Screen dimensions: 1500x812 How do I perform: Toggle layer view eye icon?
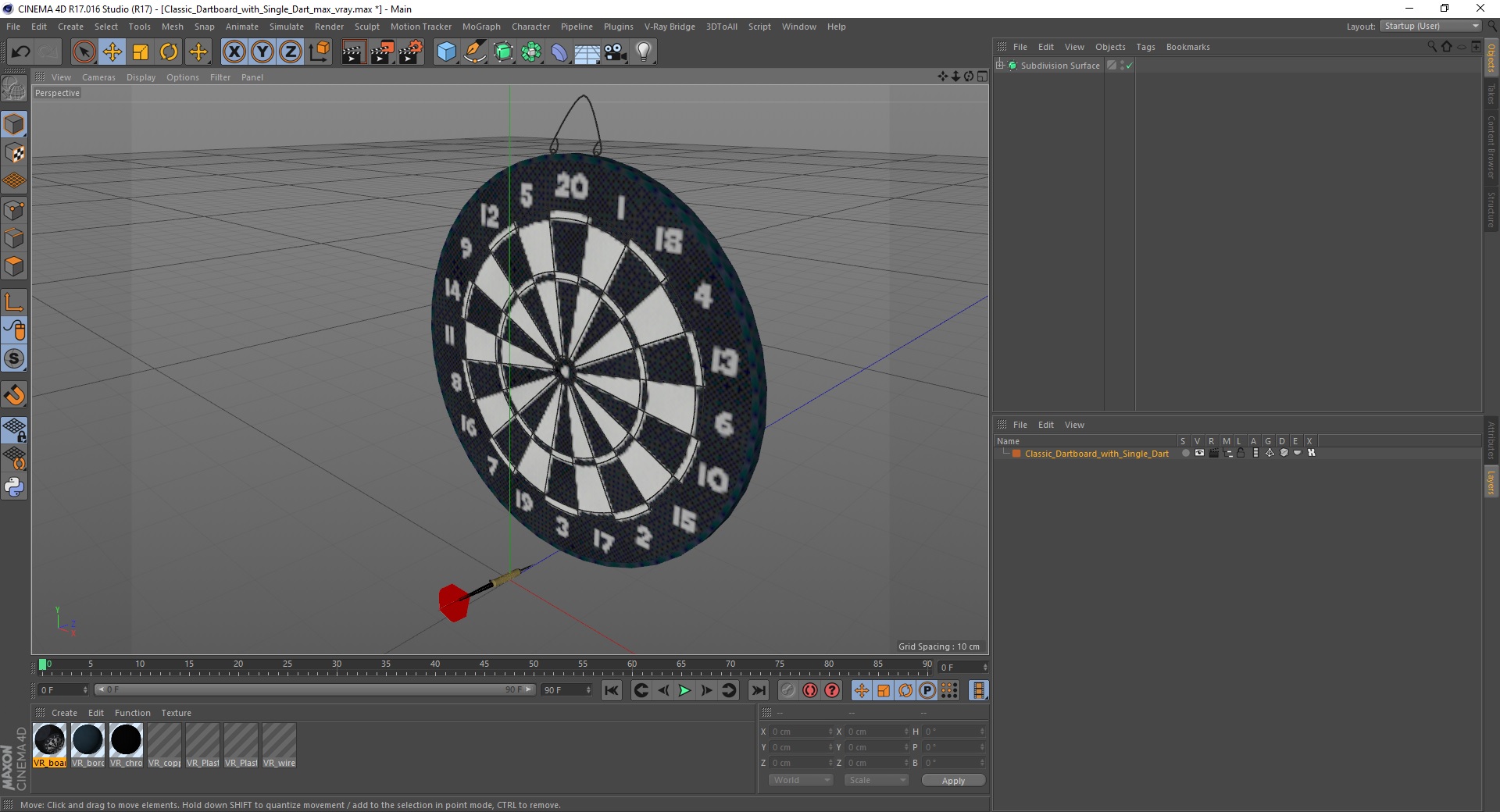[x=1199, y=453]
